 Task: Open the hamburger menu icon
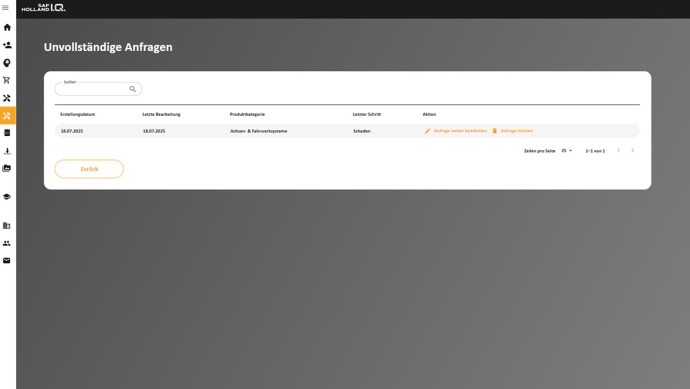pyautogui.click(x=5, y=7)
